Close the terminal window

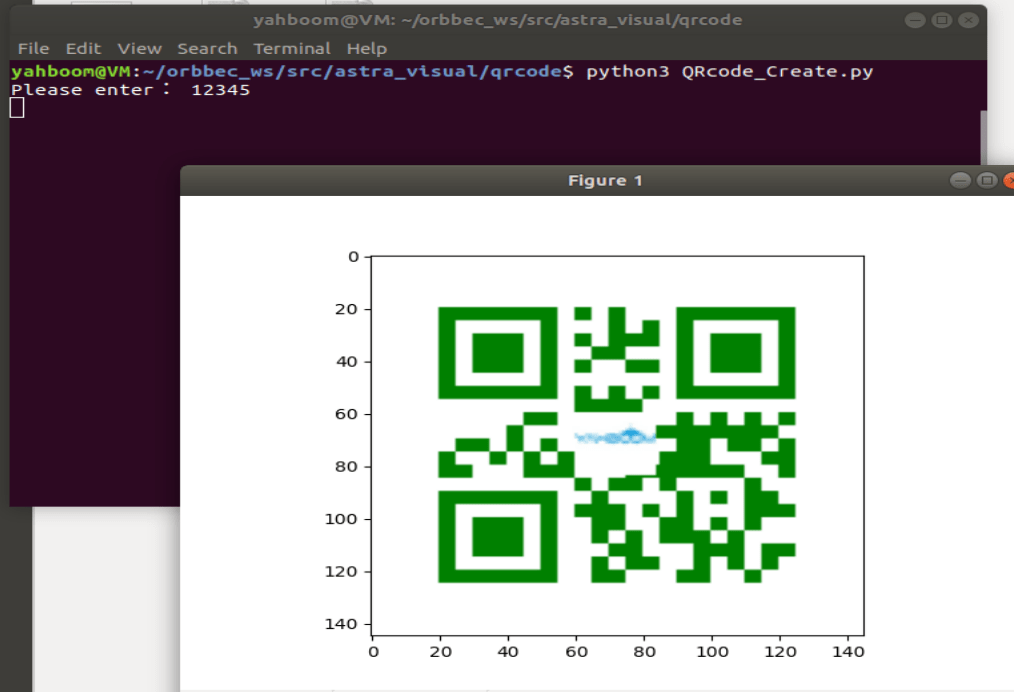(968, 20)
